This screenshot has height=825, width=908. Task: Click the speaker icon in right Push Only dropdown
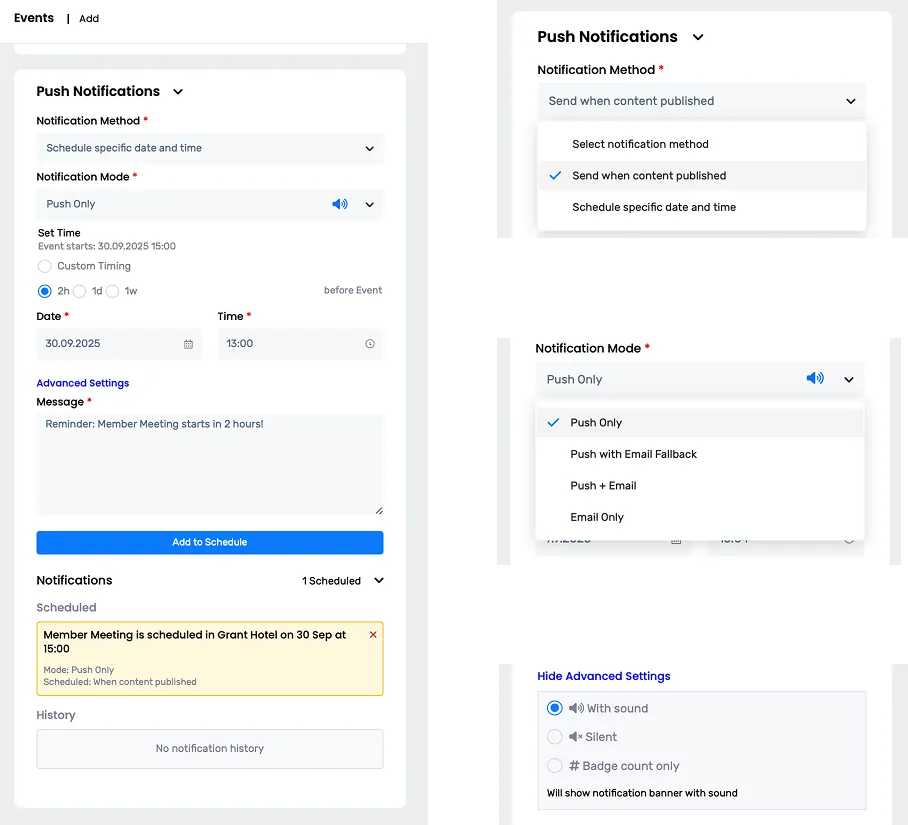point(815,379)
